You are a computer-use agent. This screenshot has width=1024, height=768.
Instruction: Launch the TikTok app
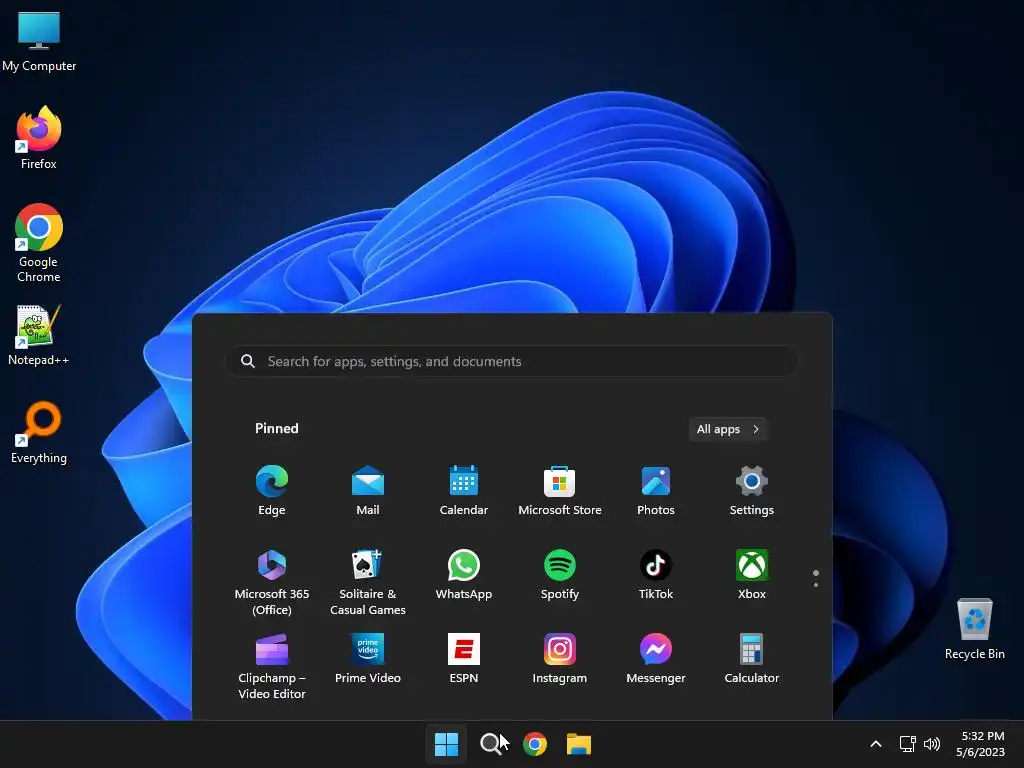click(656, 575)
